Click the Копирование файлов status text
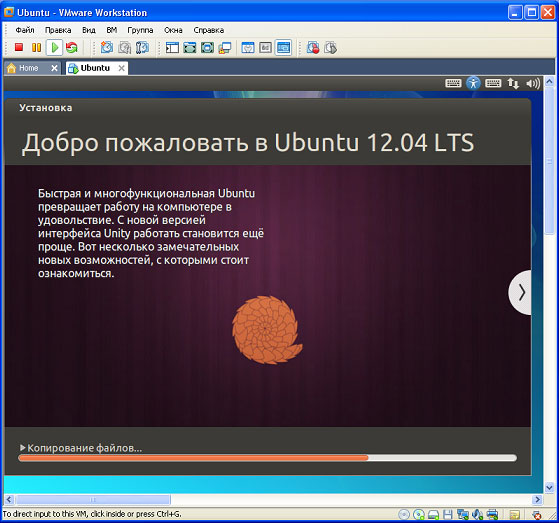This screenshot has height=523, width=559. click(84, 448)
